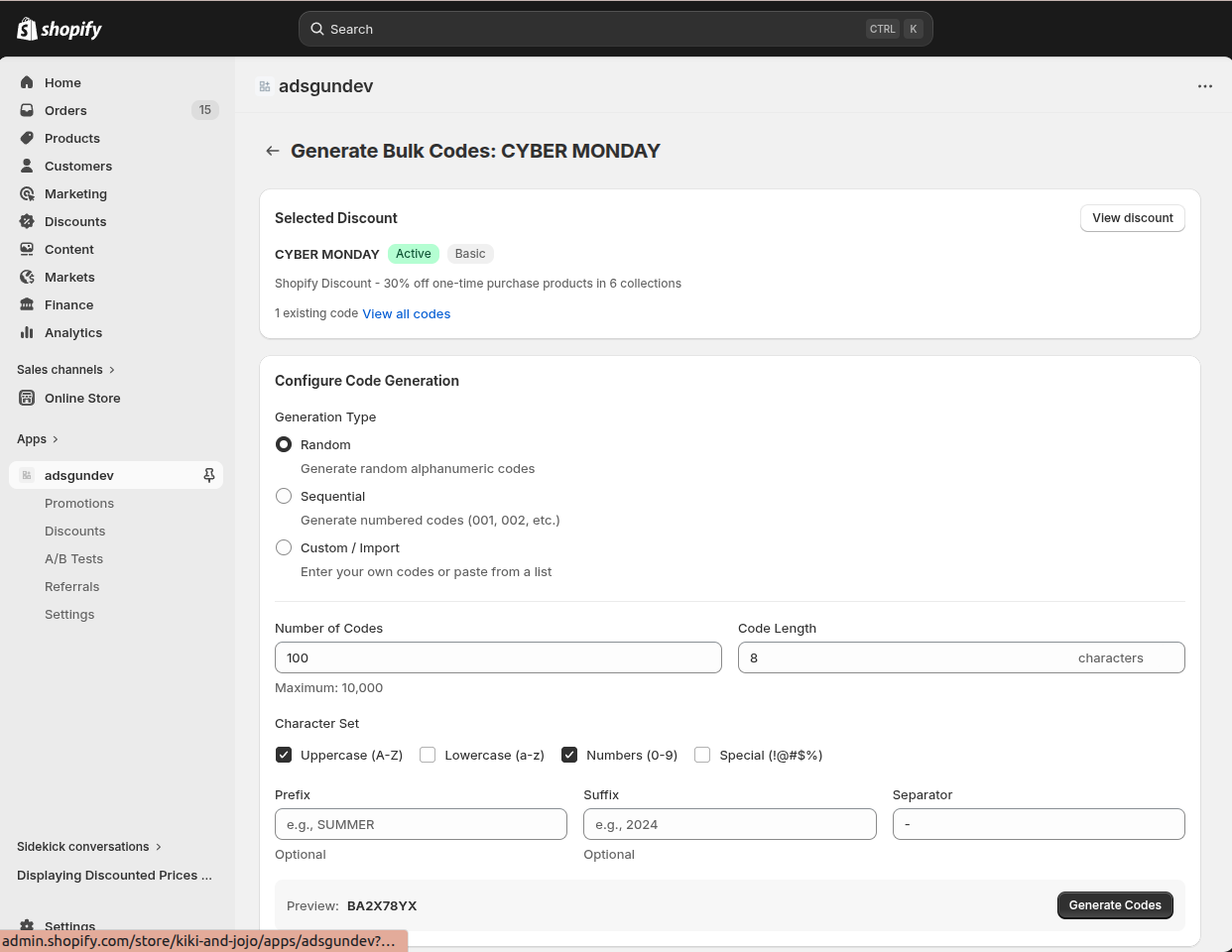The width and height of the screenshot is (1232, 952).
Task: Click the Home icon in sidebar
Action: [27, 82]
